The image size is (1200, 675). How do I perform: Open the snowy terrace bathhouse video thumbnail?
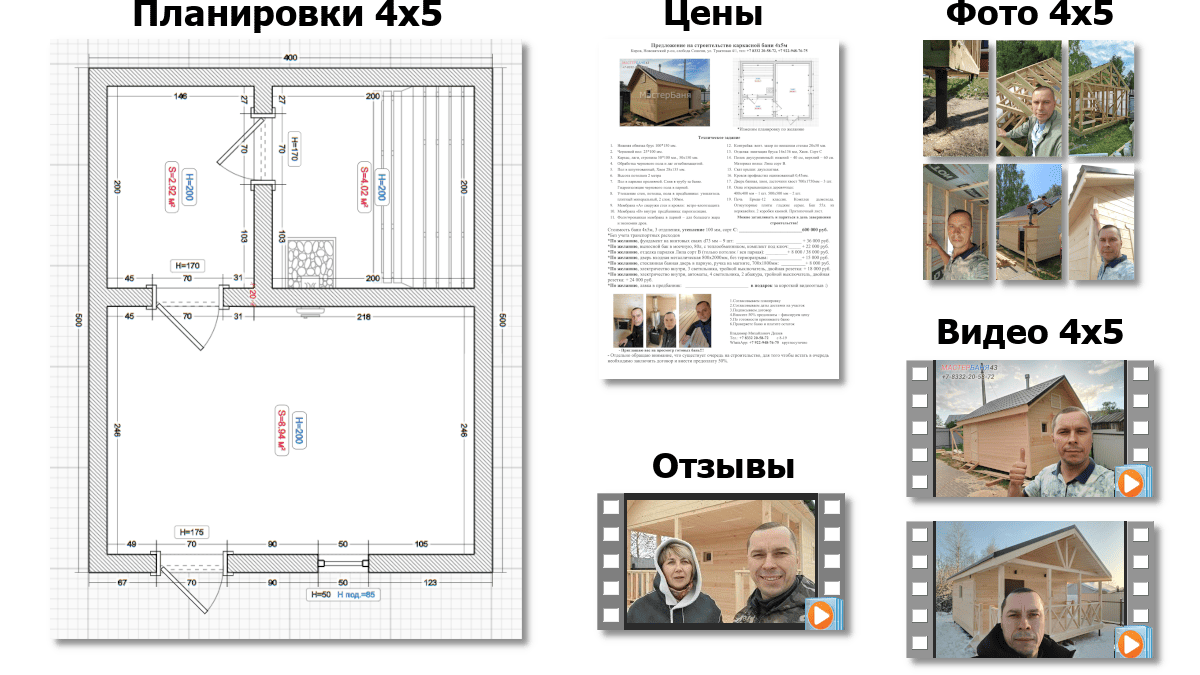click(1030, 589)
